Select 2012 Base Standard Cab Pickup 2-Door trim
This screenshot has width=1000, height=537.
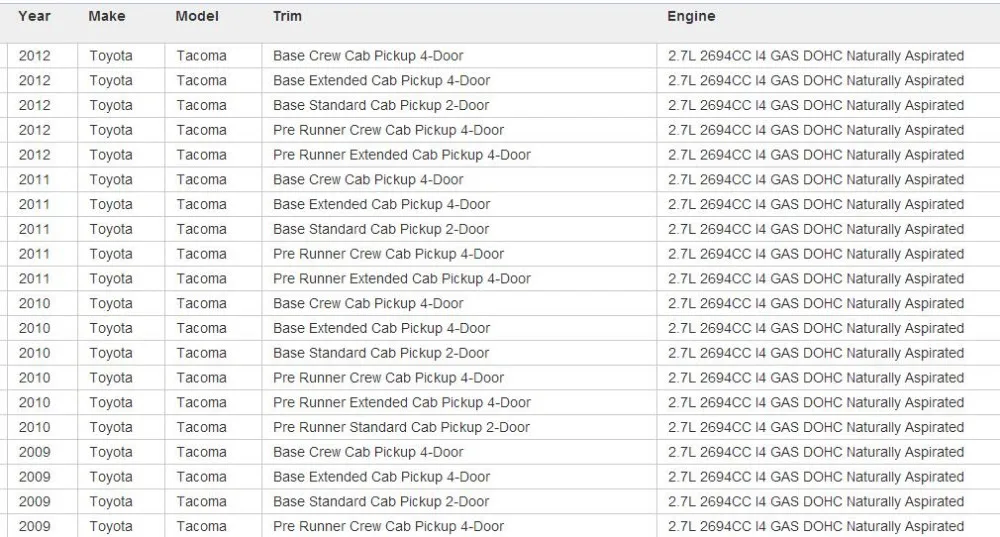381,105
